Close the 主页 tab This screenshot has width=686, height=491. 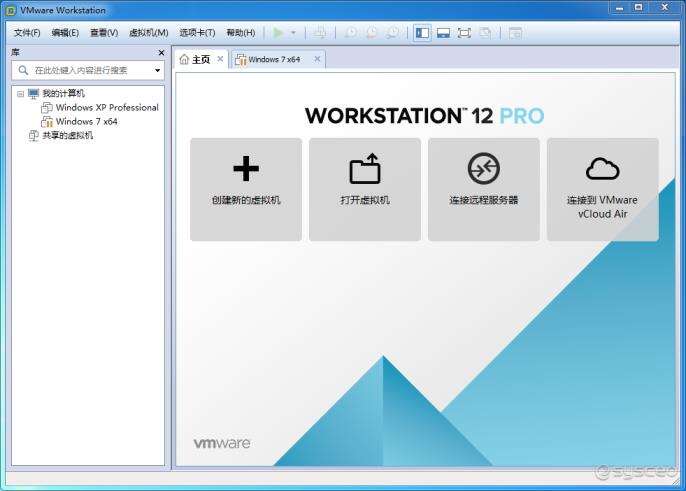click(220, 59)
